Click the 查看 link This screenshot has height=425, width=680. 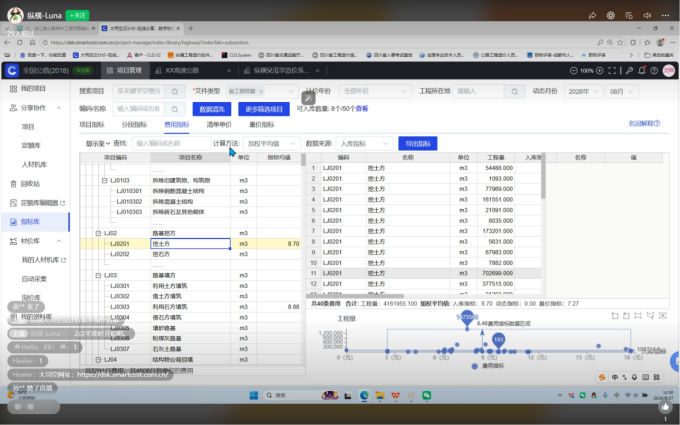[x=362, y=109]
